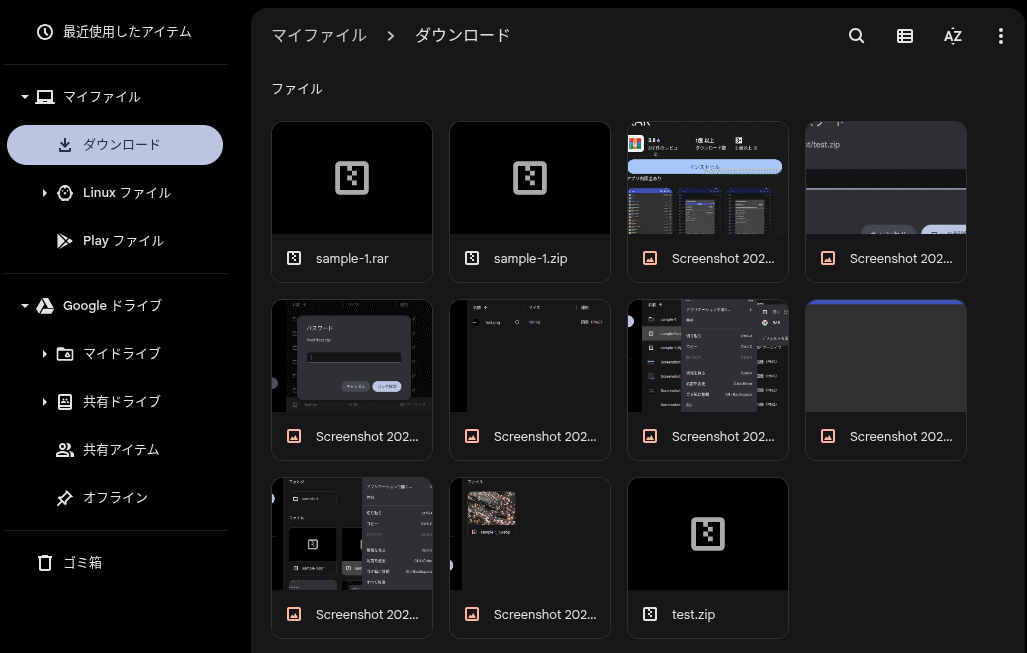Collapse the Google Drive section
The height and width of the screenshot is (653, 1027).
click(x=22, y=305)
